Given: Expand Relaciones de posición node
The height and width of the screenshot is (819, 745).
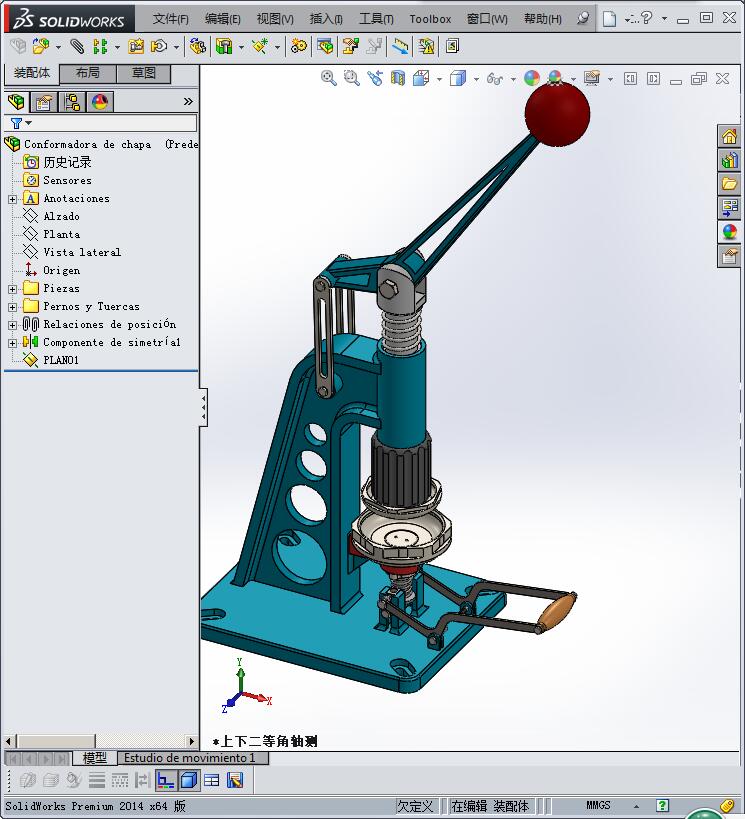Looking at the screenshot, I should (x=12, y=325).
